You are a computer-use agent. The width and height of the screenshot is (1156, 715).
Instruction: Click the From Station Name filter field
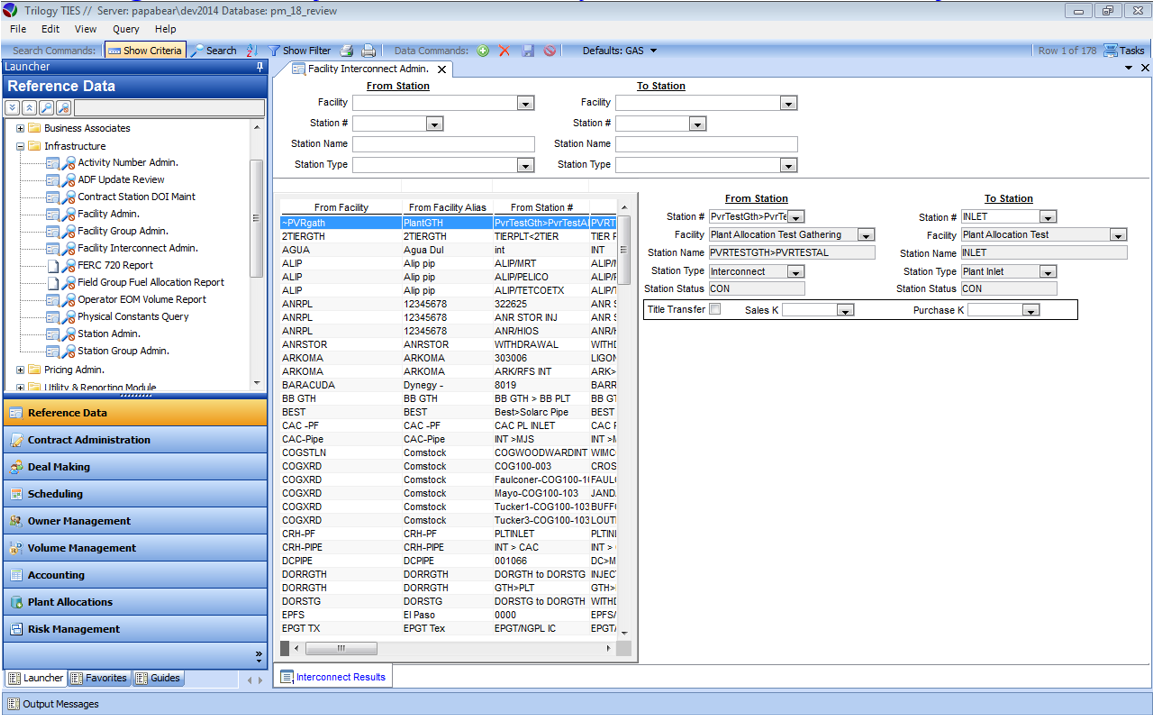[443, 144]
